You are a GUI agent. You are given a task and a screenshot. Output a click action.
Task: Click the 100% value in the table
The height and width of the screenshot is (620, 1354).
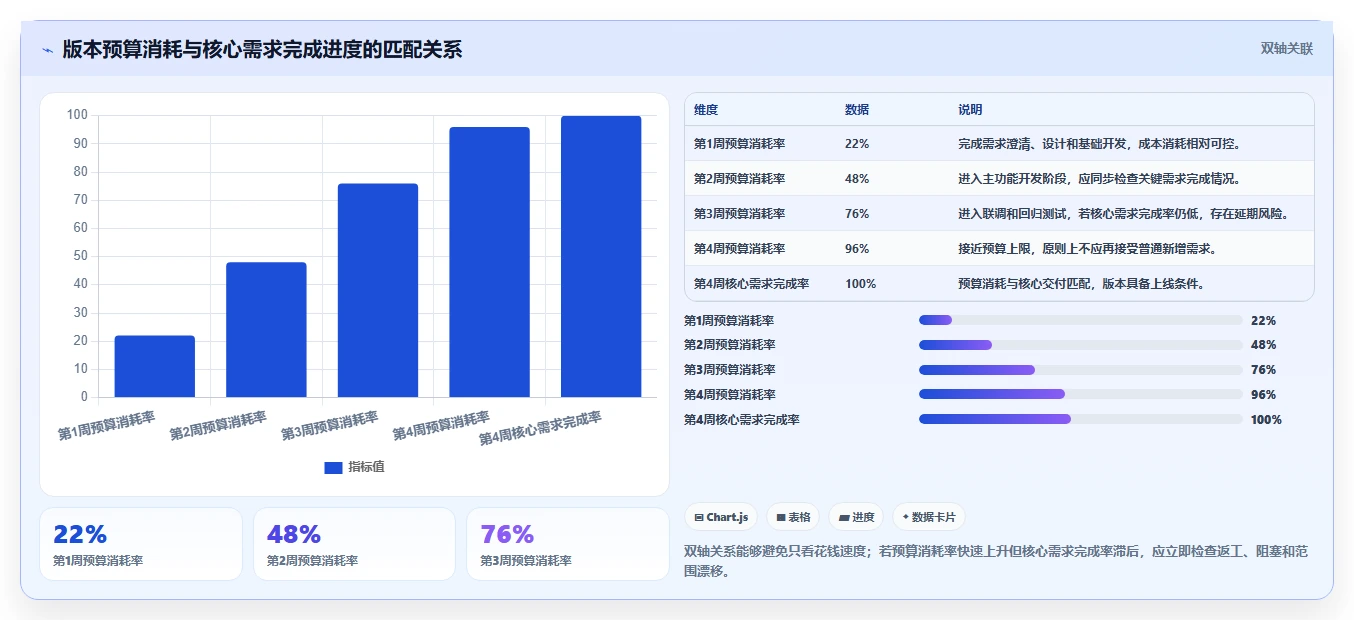[860, 284]
